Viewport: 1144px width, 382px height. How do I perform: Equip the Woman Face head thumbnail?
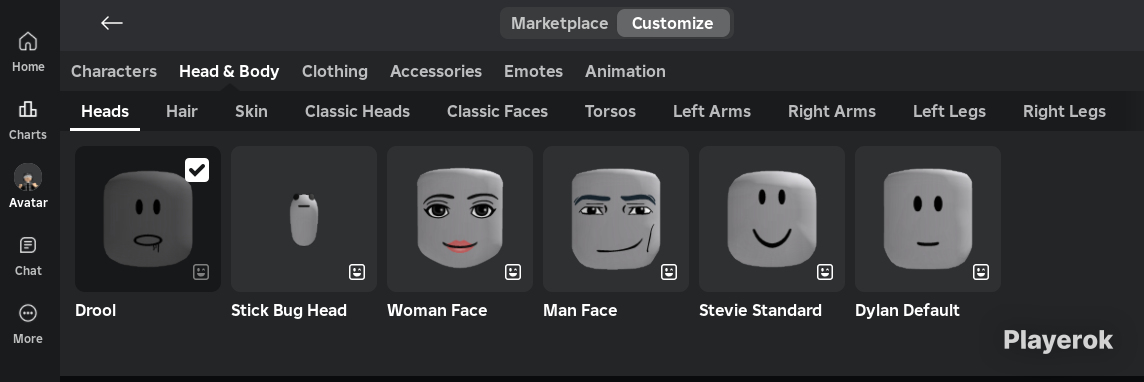click(x=460, y=219)
